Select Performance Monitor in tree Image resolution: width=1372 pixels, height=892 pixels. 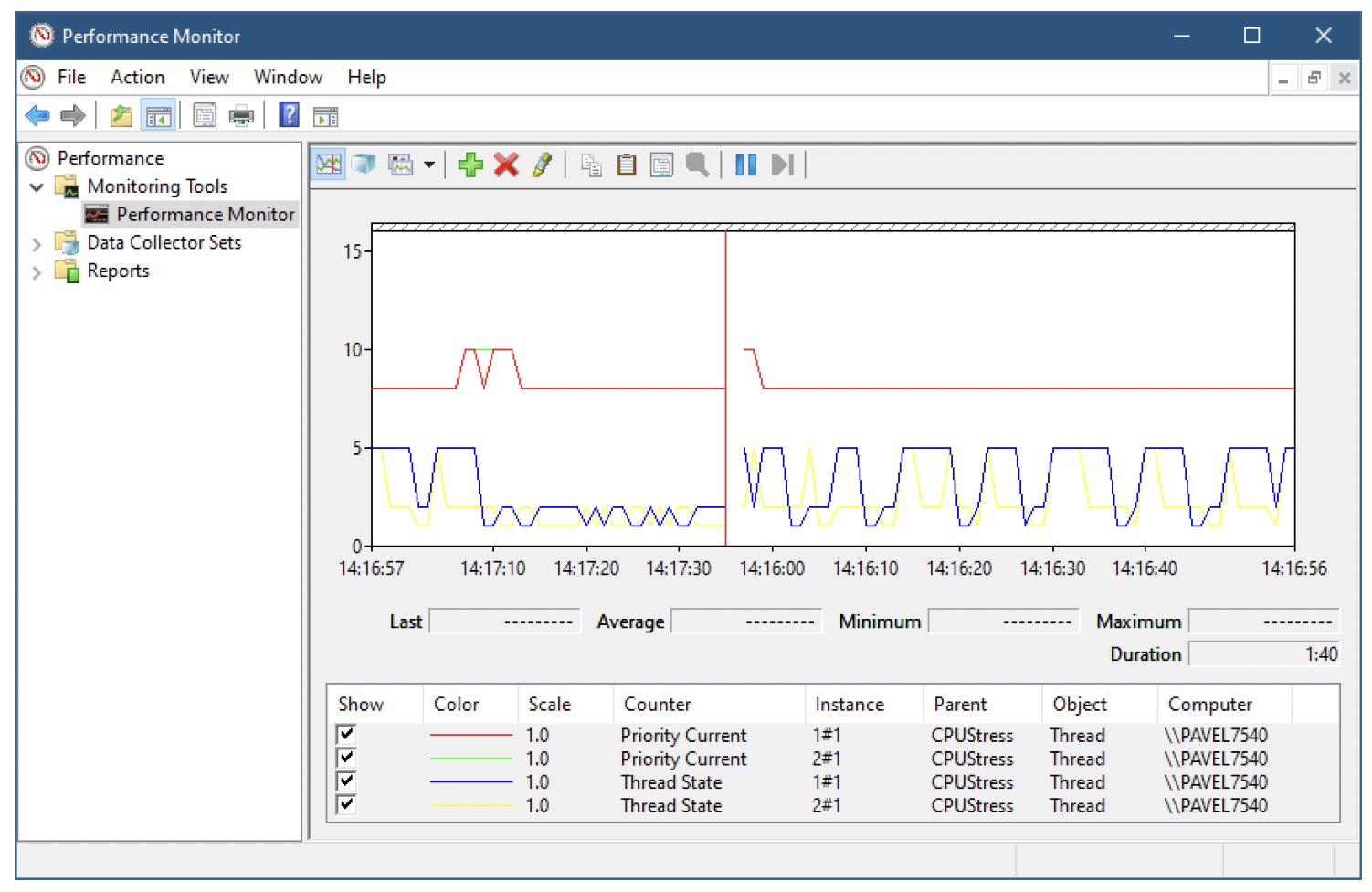coord(206,214)
